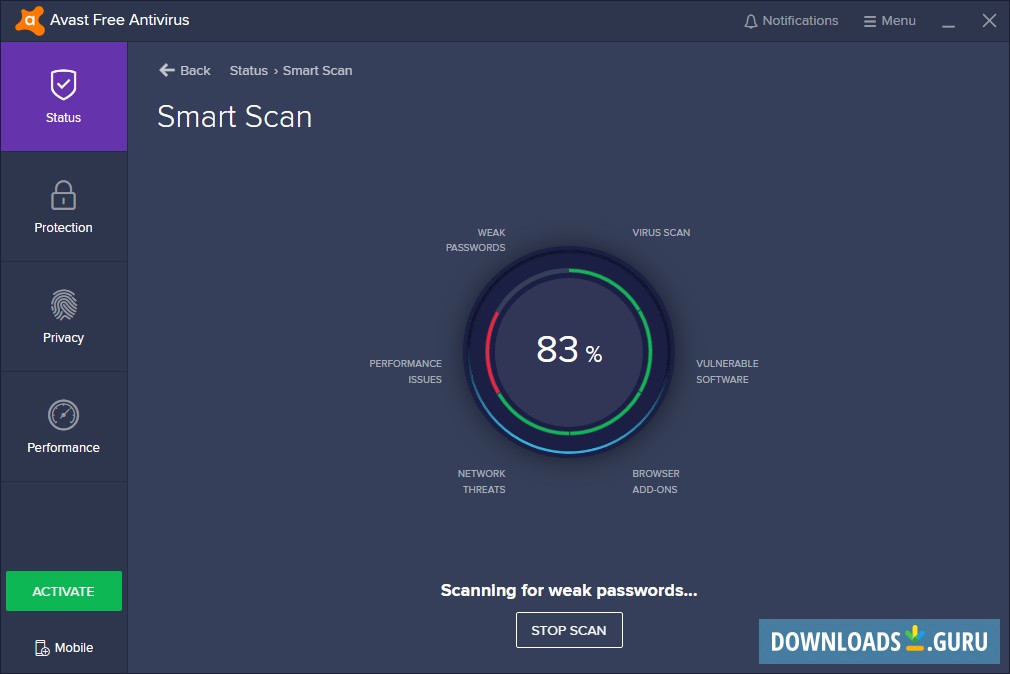Viewport: 1010px width, 674px height.
Task: Click the Protection padlock icon
Action: click(63, 195)
